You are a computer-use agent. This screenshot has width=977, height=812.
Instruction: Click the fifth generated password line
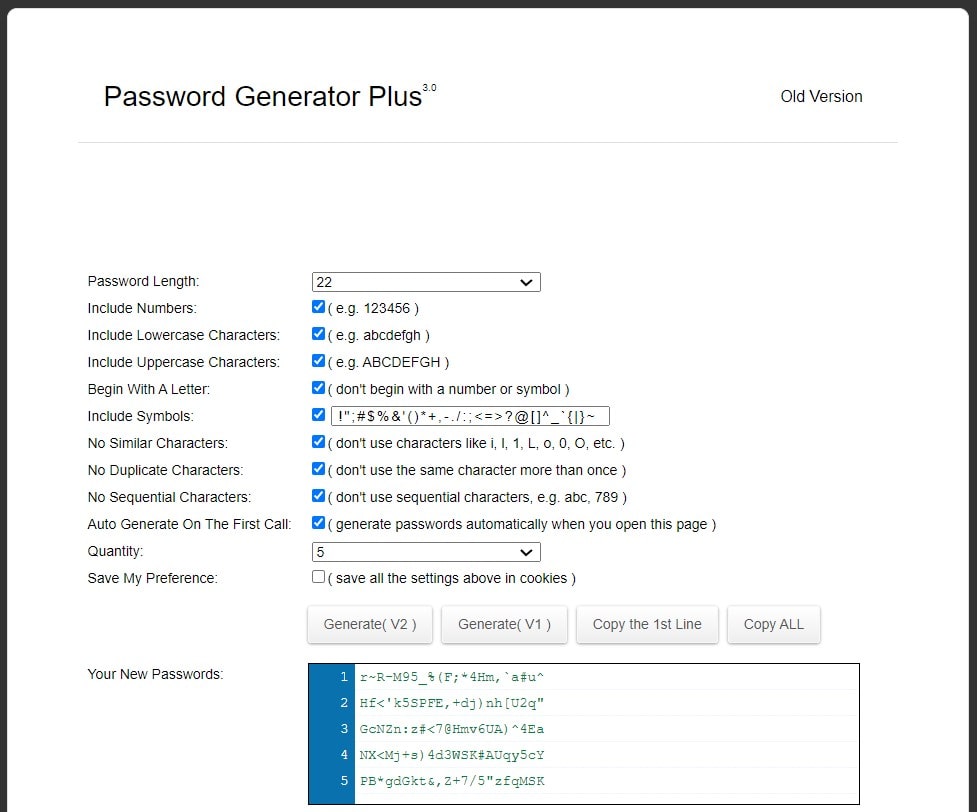452,781
